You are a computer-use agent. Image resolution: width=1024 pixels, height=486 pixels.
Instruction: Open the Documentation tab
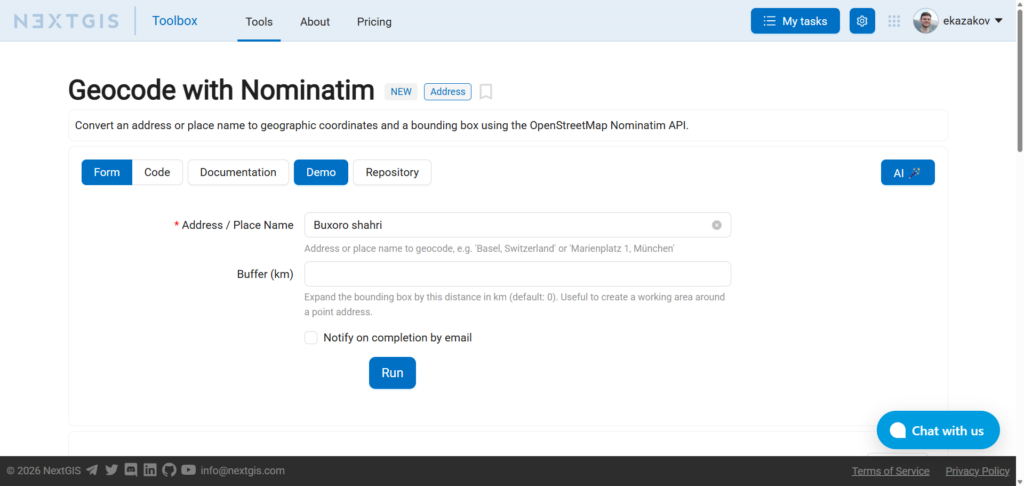click(x=238, y=172)
